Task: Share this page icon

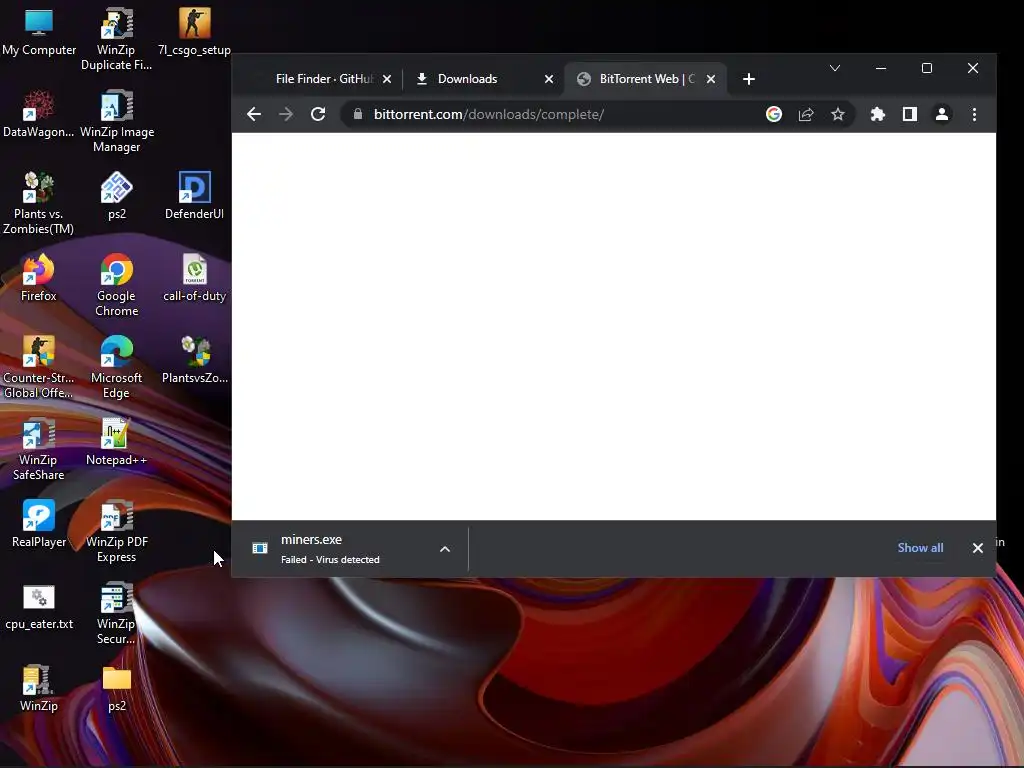Action: coord(806,114)
